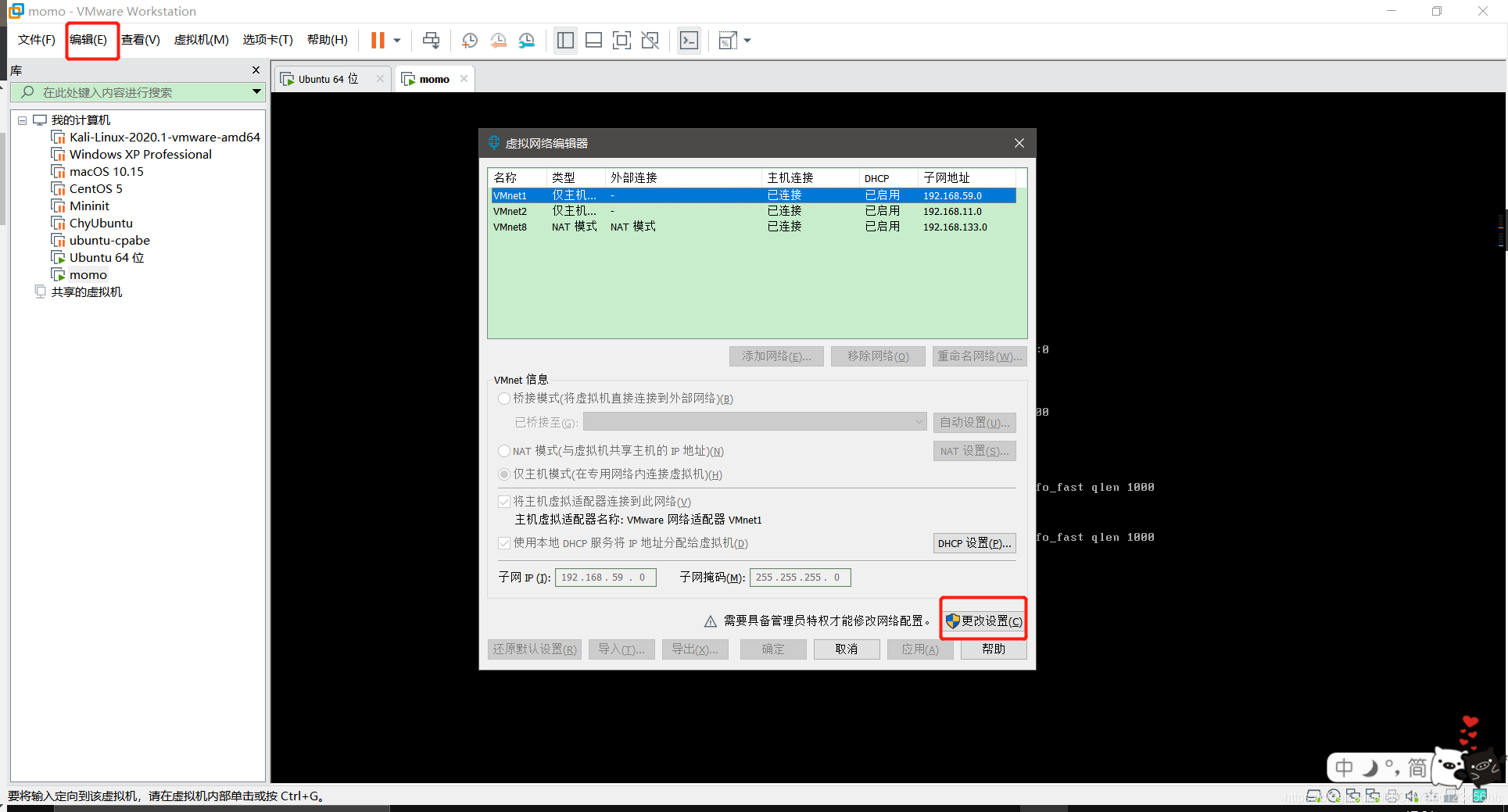Open the 查看(V) menu
The image size is (1508, 812).
click(141, 40)
